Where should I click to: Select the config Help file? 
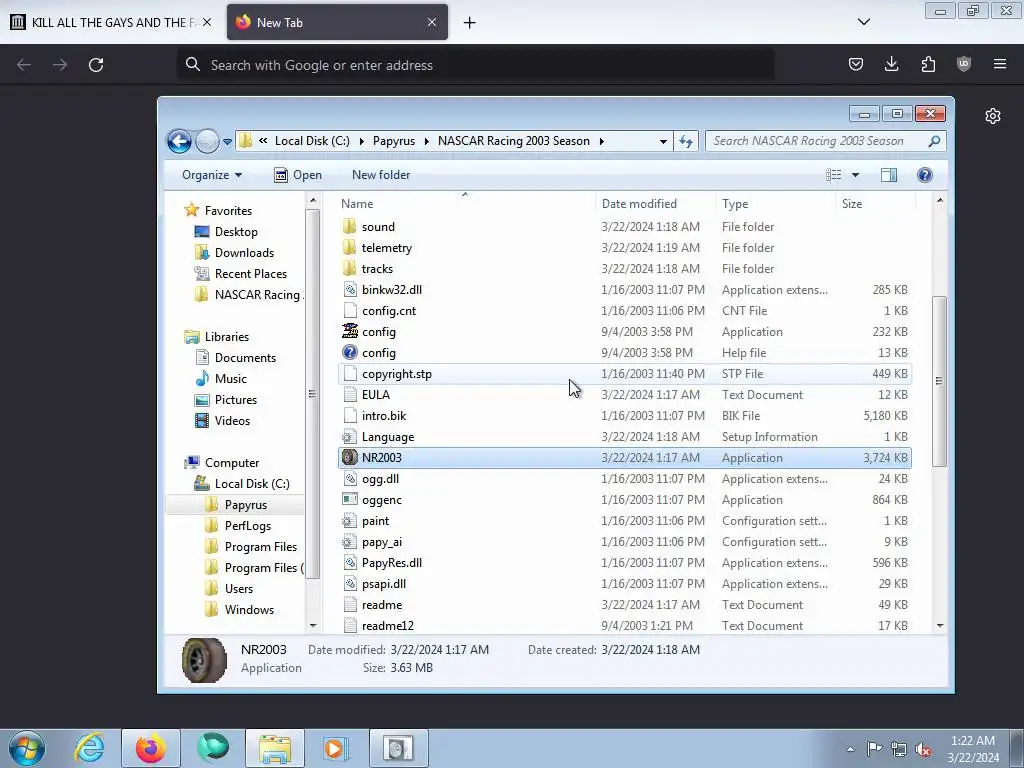coord(625,353)
